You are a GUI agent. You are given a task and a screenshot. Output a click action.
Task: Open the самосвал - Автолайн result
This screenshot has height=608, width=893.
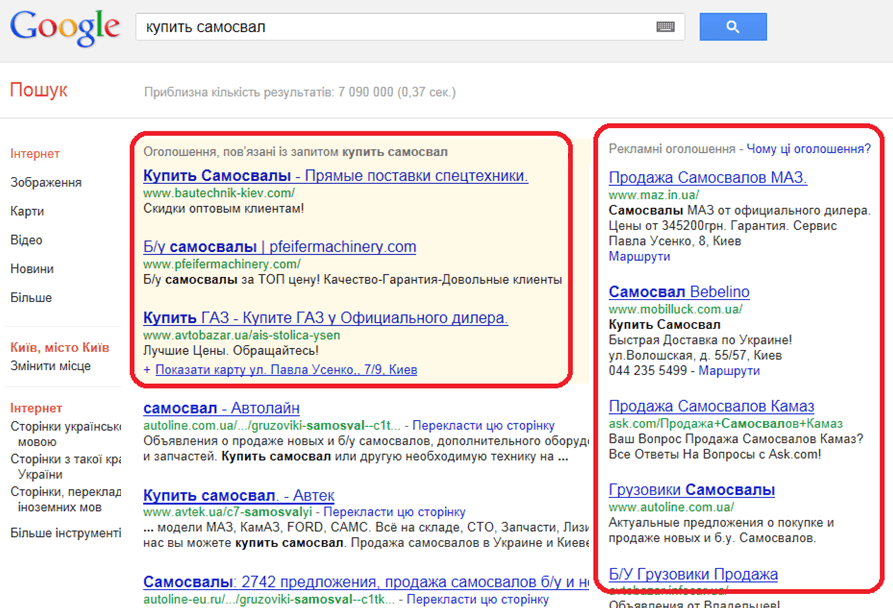click(221, 408)
